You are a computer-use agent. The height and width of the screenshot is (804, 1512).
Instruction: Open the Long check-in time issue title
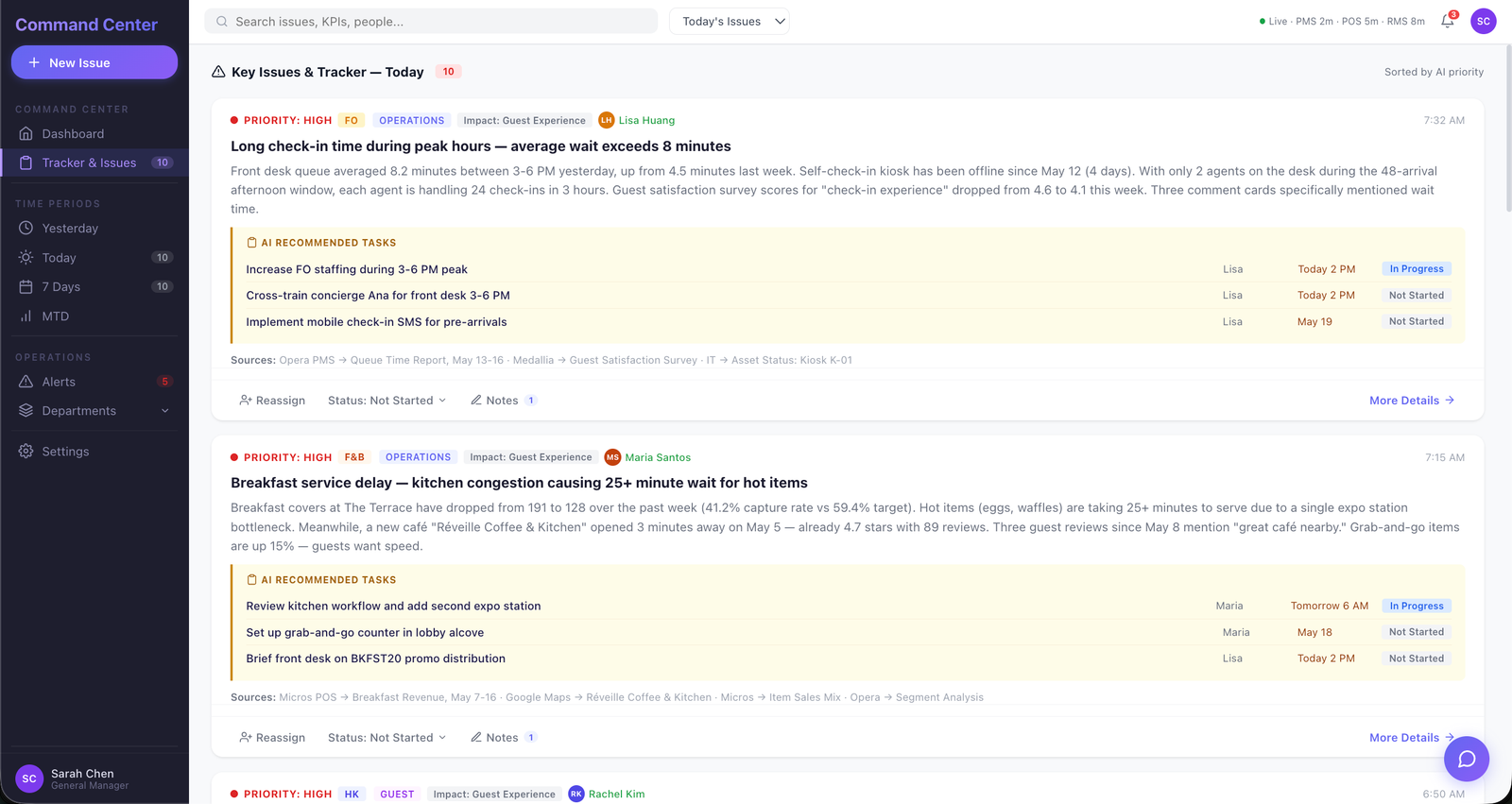481,146
